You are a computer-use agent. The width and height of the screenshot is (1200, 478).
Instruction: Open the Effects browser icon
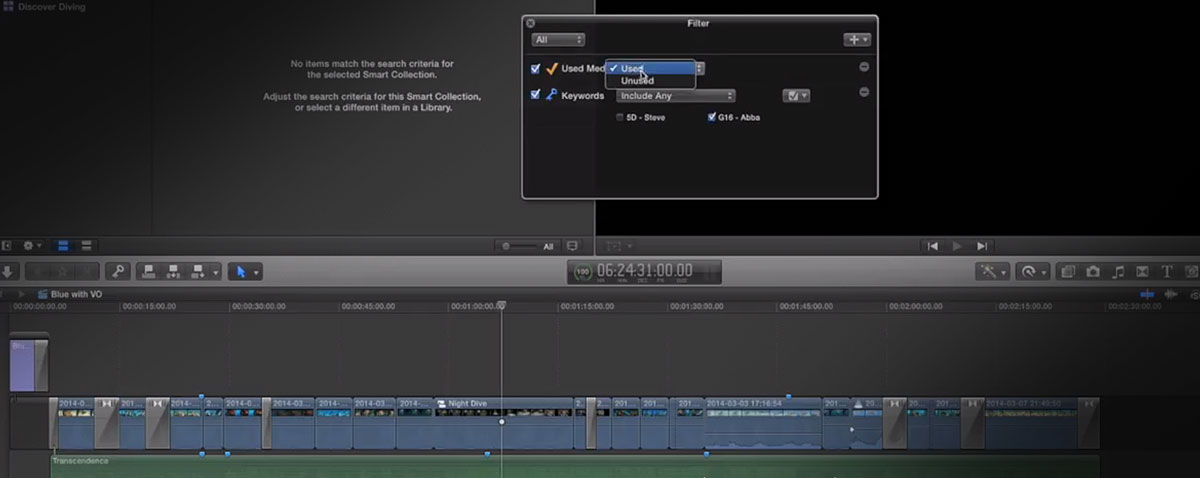(x=1069, y=271)
